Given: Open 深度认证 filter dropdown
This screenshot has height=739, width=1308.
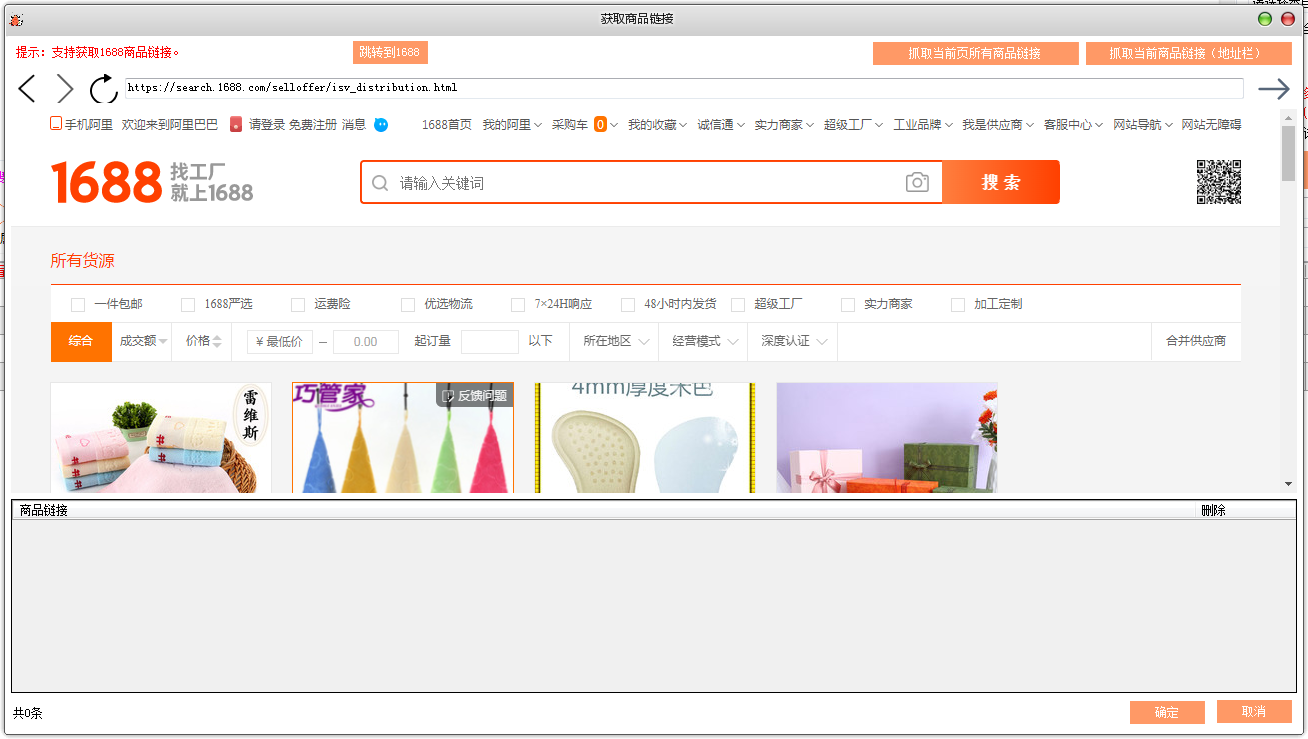Looking at the screenshot, I should [793, 341].
